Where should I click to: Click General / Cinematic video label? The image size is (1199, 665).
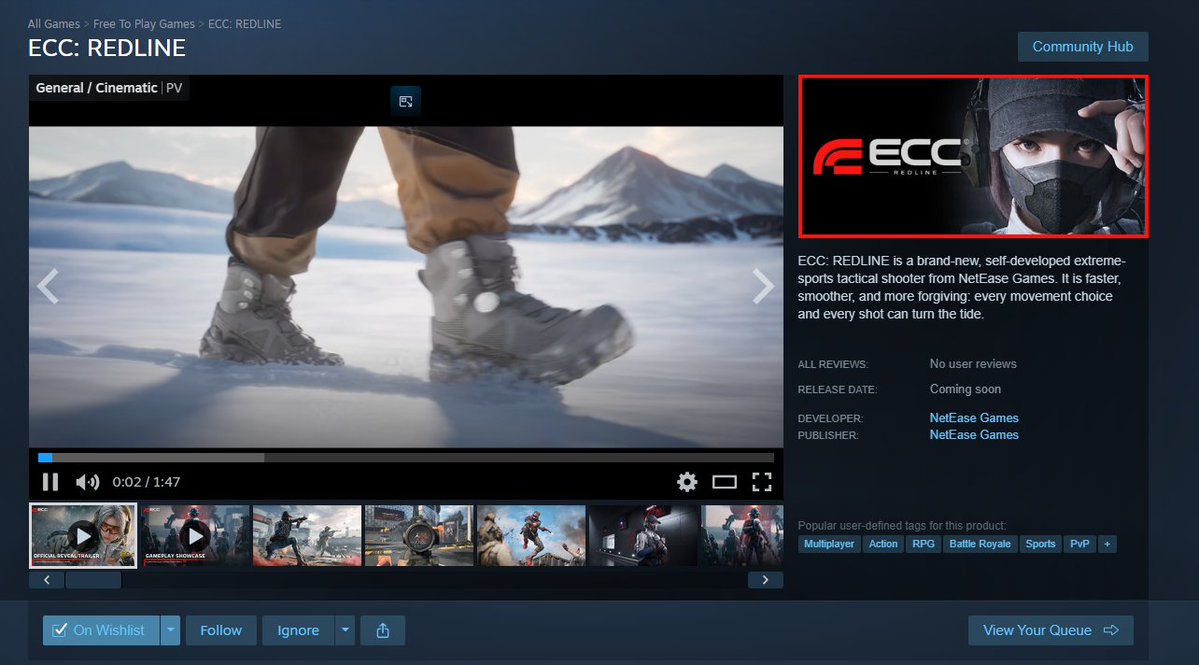coord(96,88)
